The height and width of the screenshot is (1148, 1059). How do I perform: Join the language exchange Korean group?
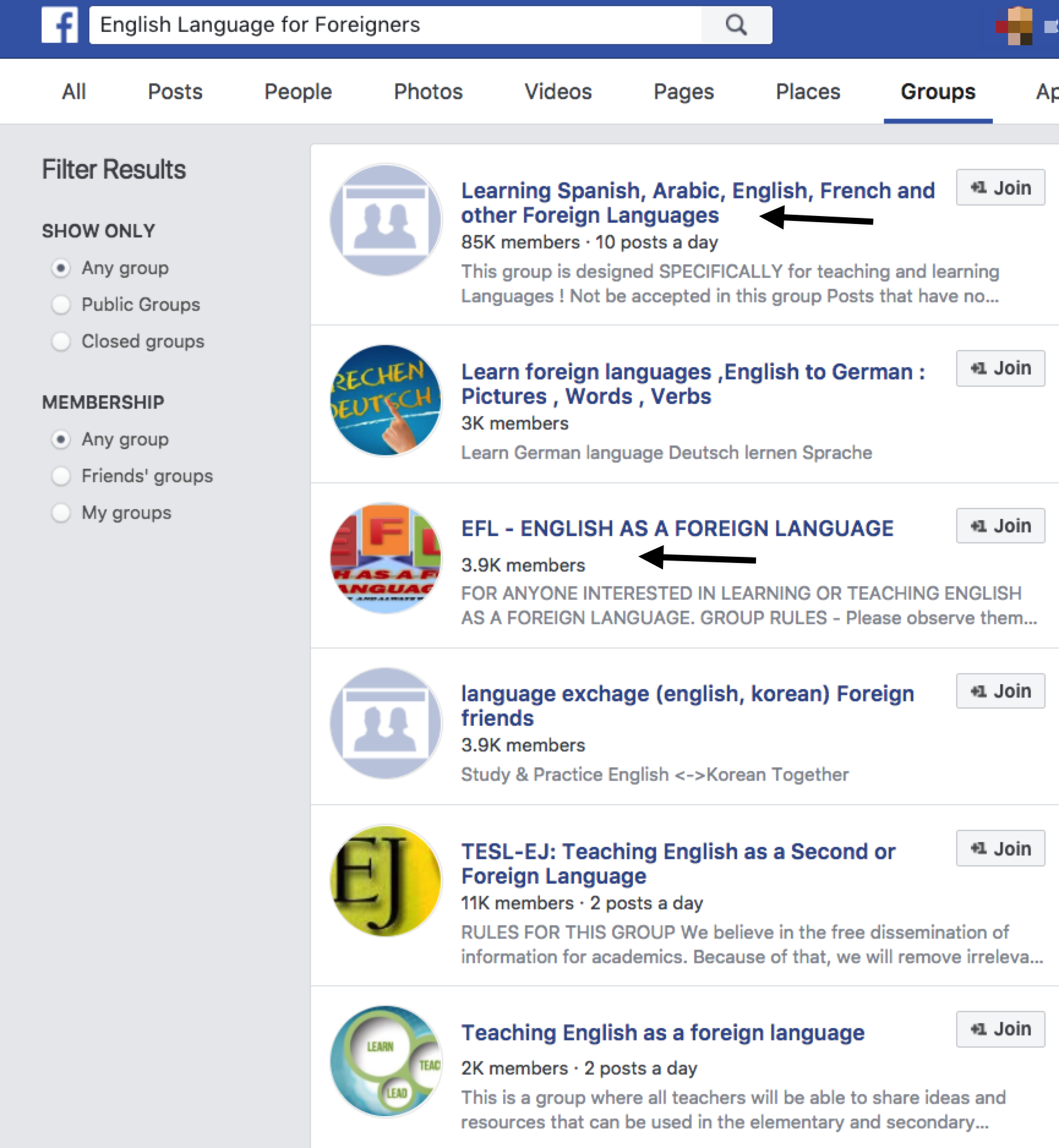(1000, 691)
